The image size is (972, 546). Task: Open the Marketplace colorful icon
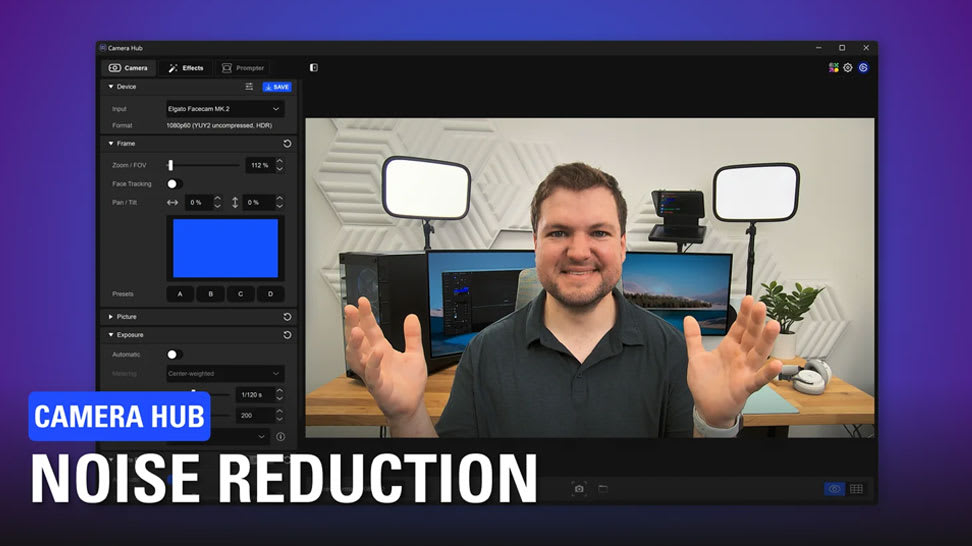pyautogui.click(x=834, y=68)
